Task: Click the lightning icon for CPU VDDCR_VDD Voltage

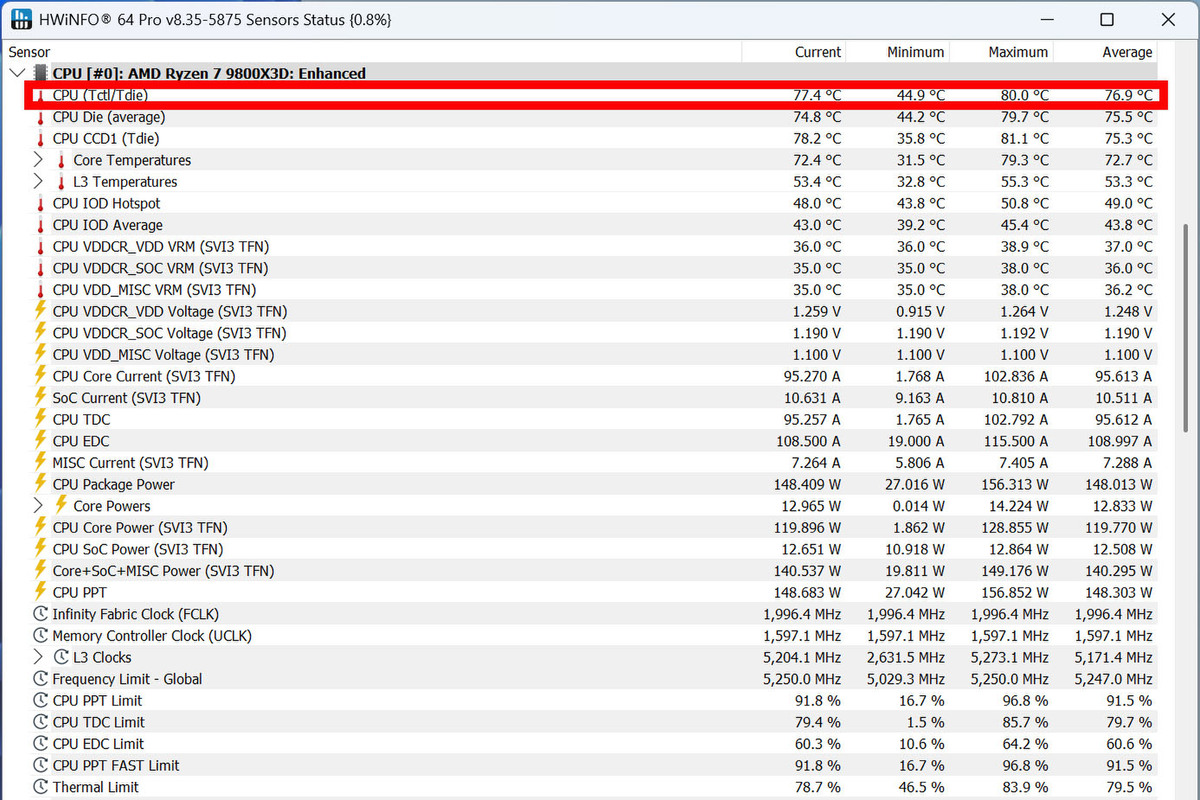Action: pyautogui.click(x=41, y=311)
